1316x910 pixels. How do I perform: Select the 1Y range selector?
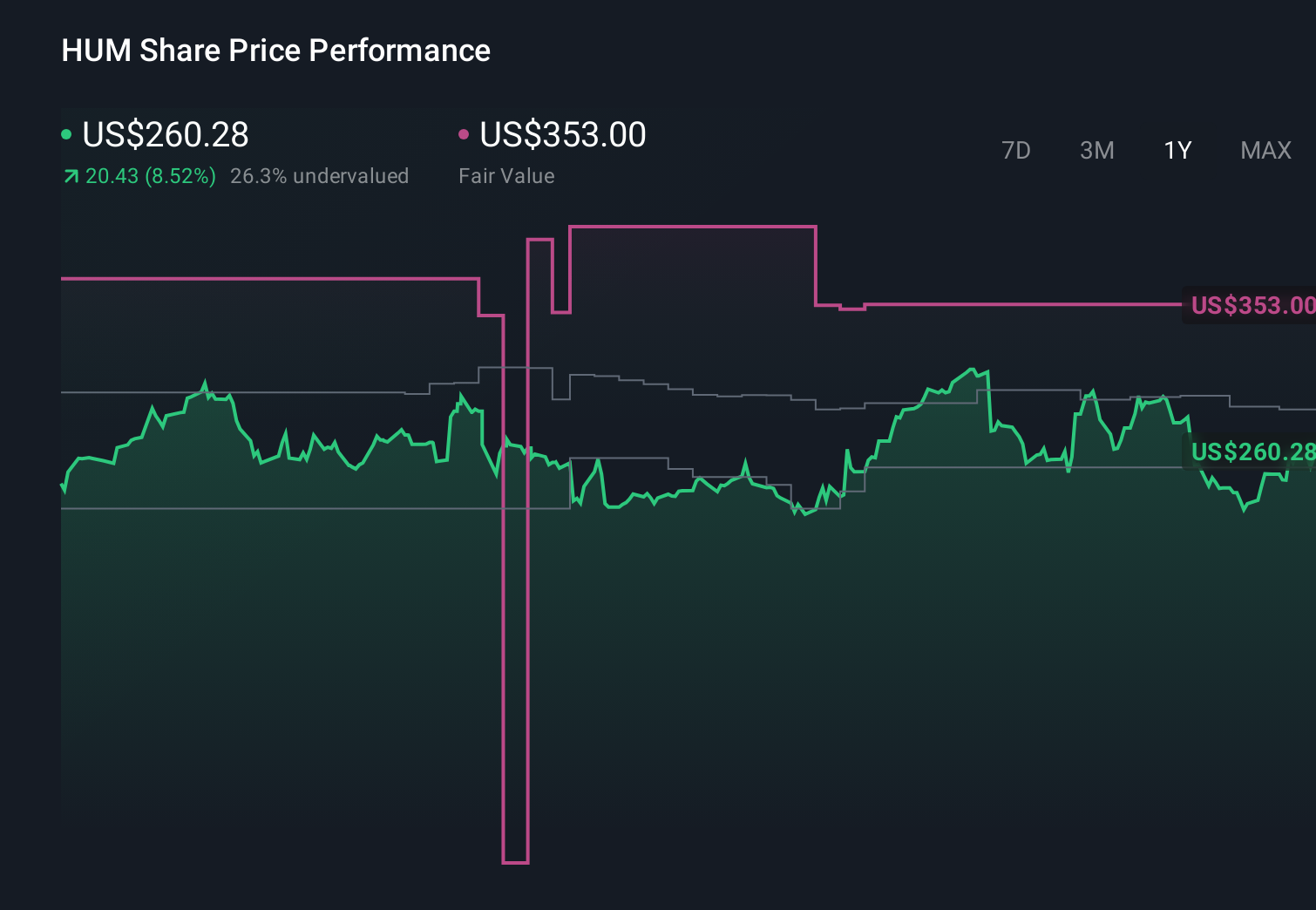1177,150
